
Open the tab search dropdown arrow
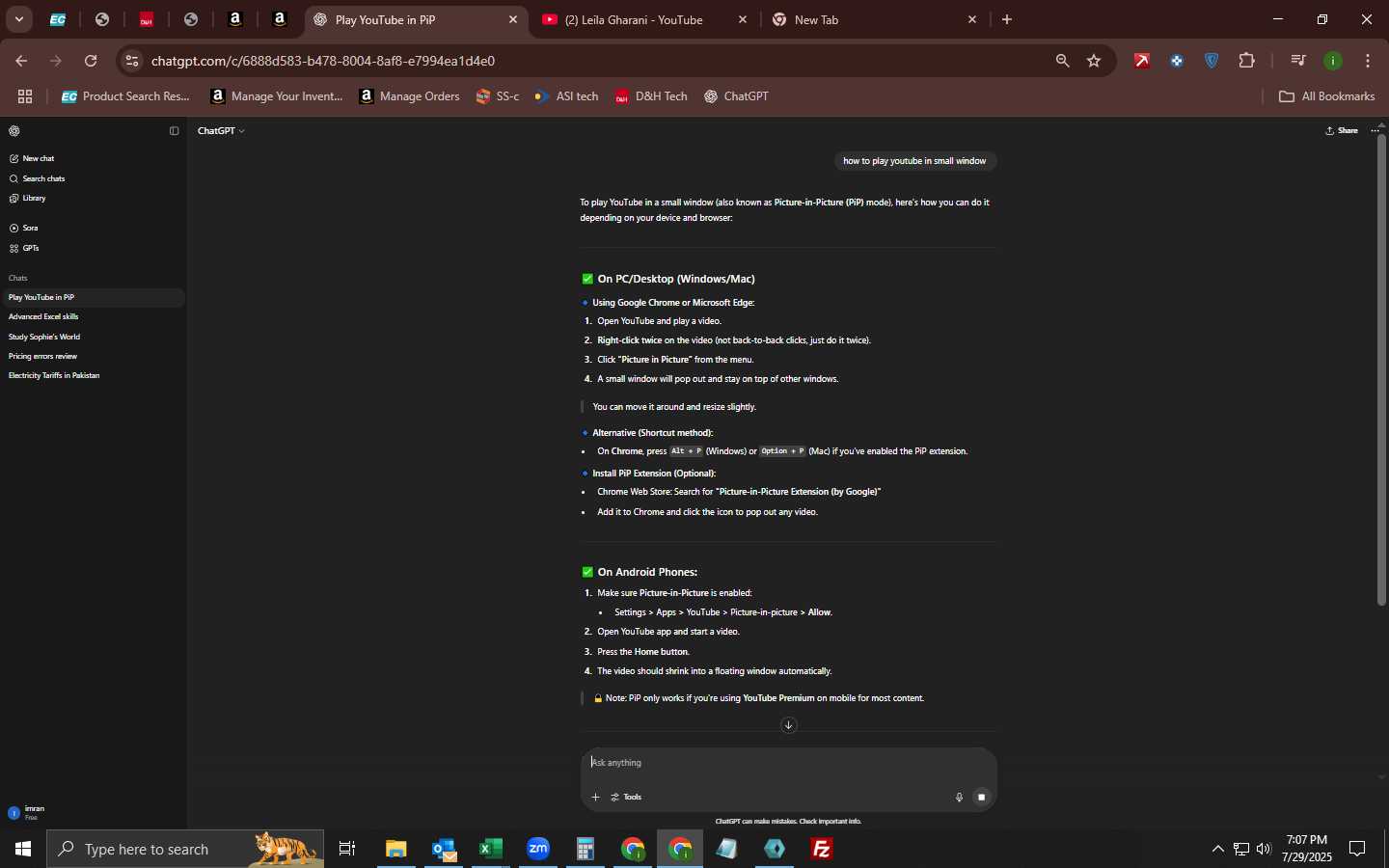[x=19, y=19]
